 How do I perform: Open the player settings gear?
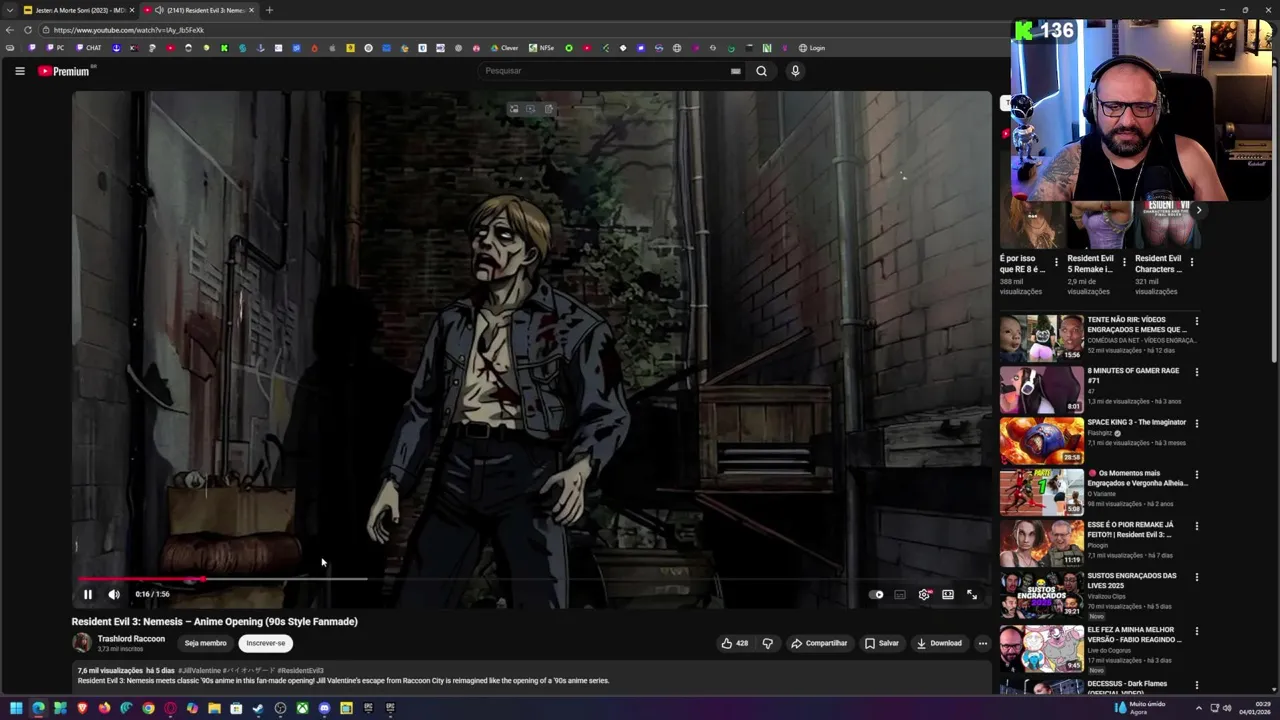click(924, 594)
